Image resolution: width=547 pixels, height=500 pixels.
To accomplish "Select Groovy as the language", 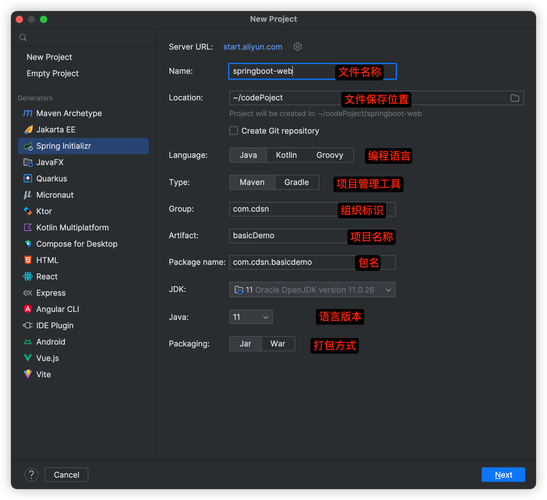I will [330, 155].
